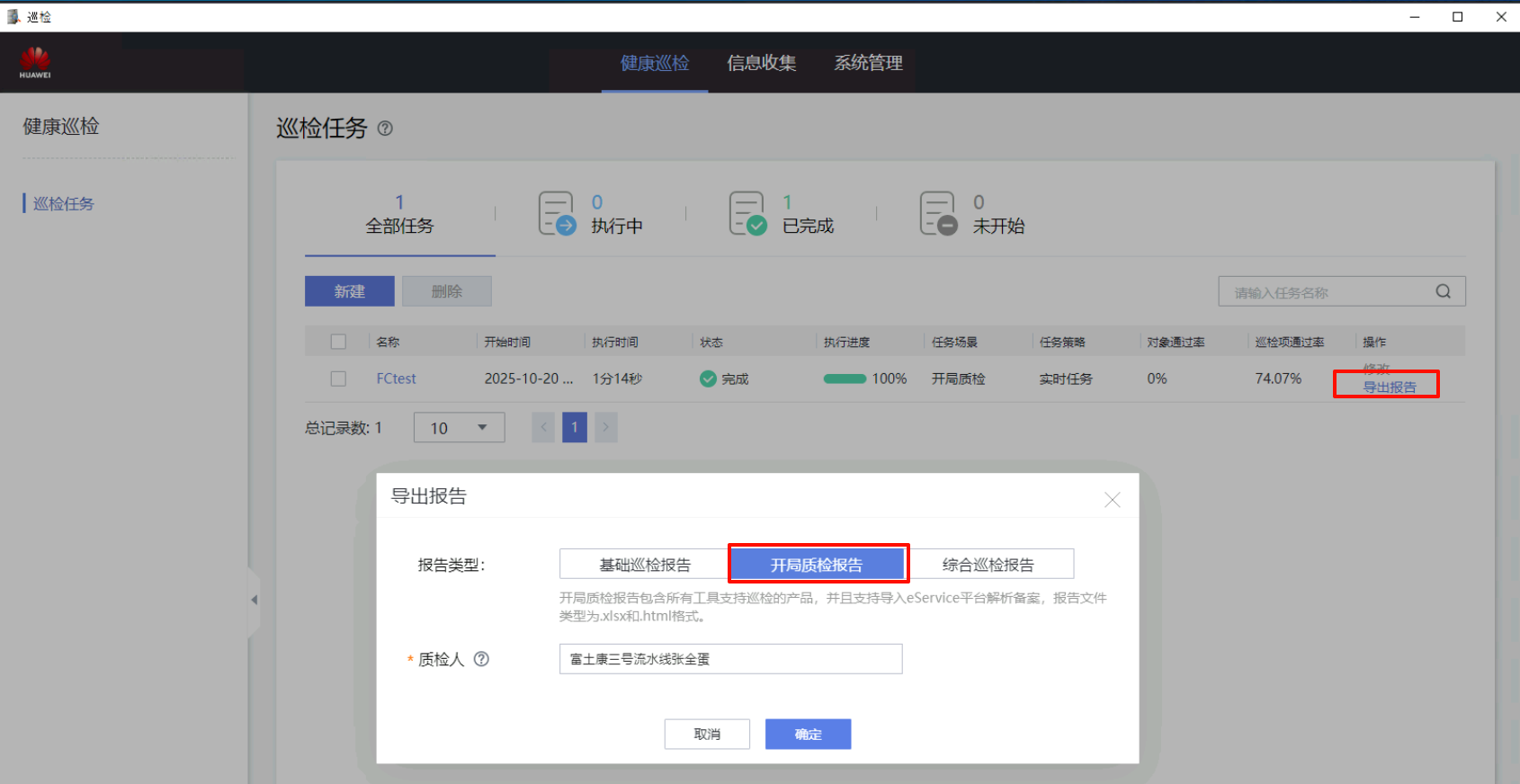Open the page size dropdown showing 10
1520x784 pixels.
tap(459, 428)
